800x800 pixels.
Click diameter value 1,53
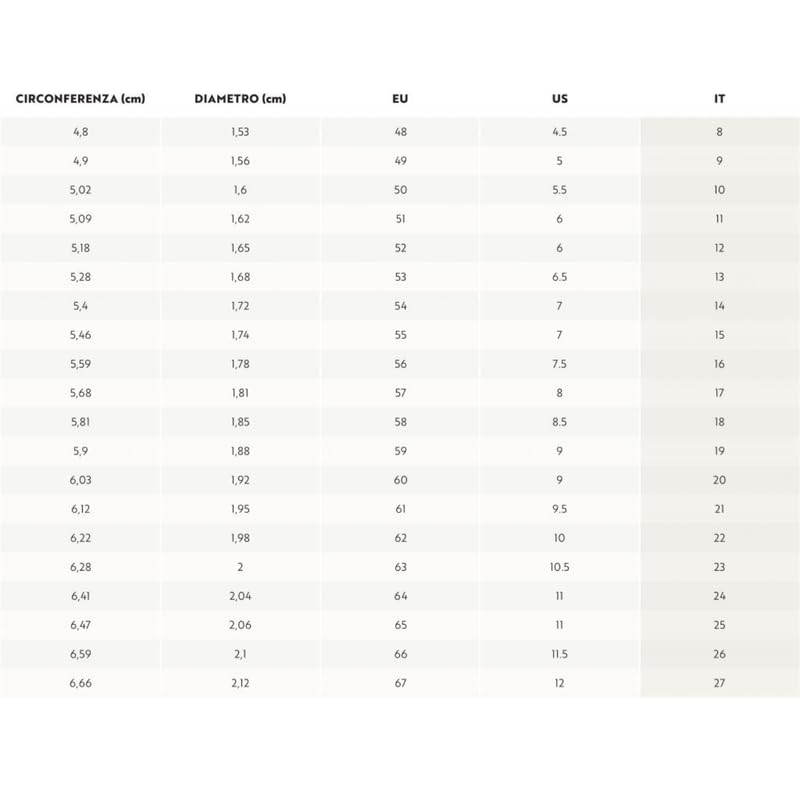pyautogui.click(x=240, y=132)
